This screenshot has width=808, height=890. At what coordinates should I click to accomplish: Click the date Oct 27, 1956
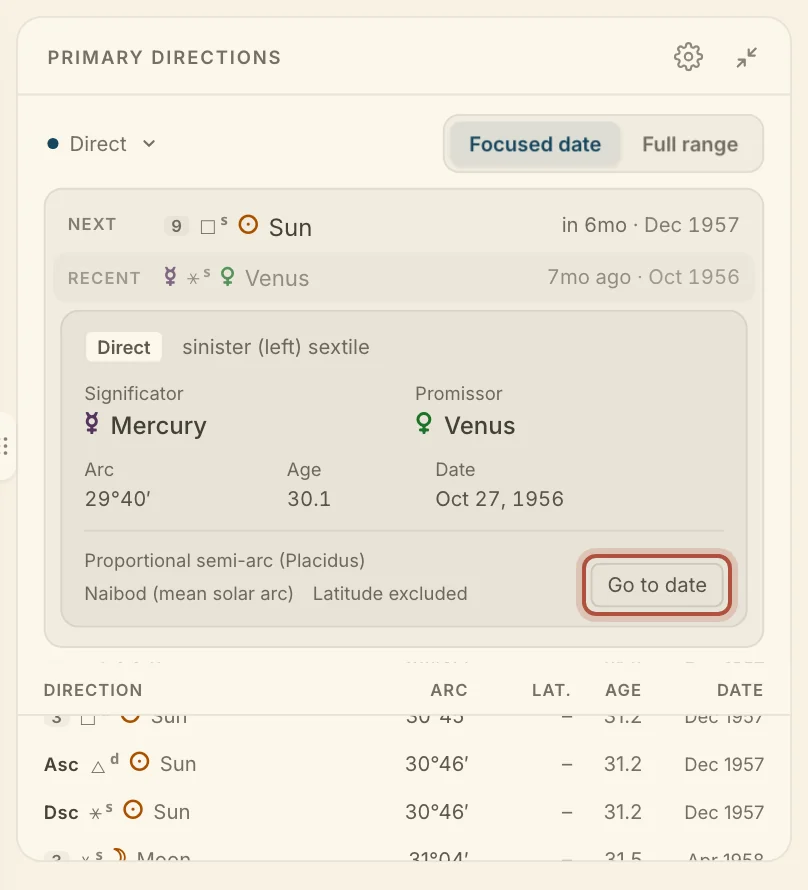(499, 499)
